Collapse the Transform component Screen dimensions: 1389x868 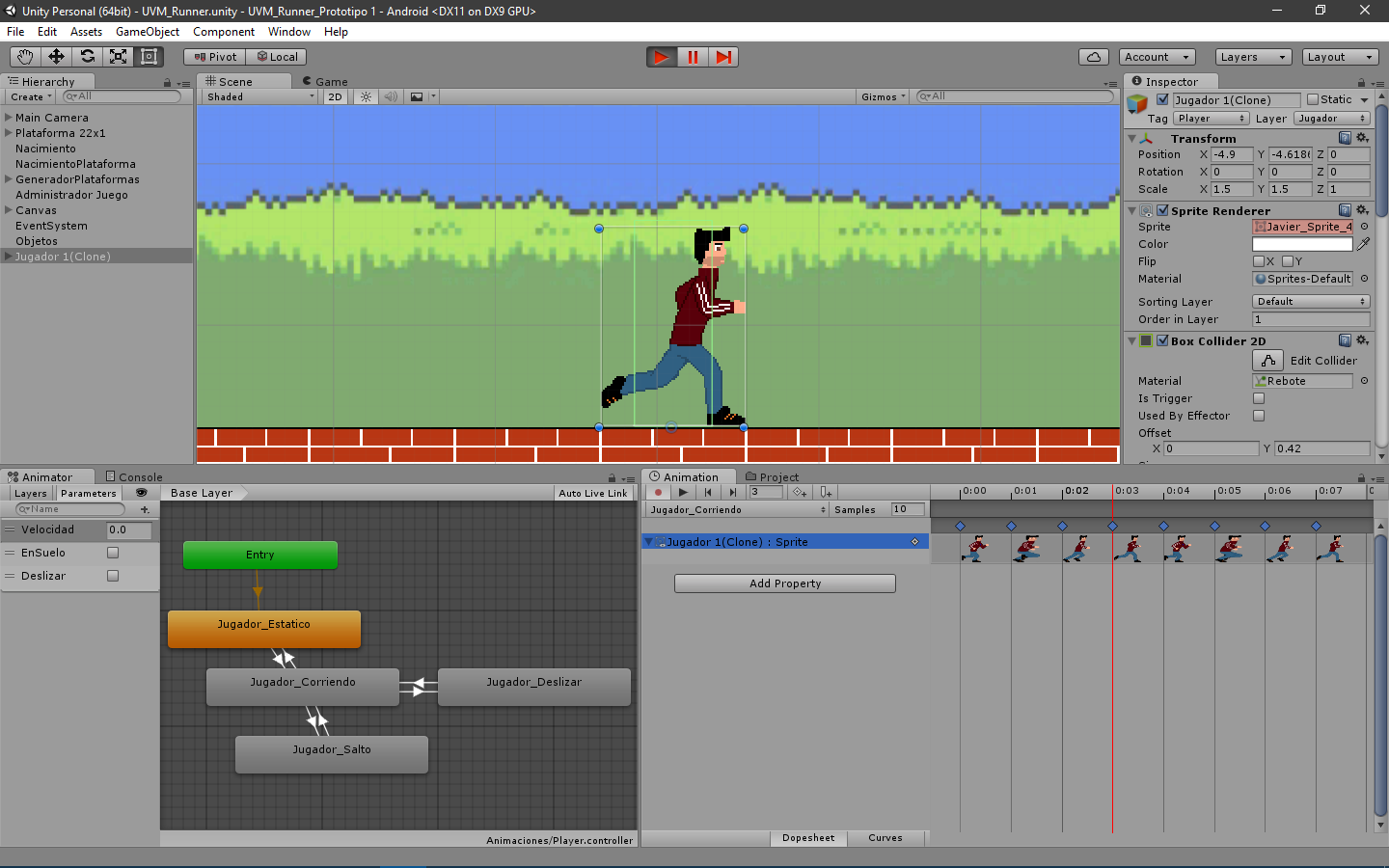tap(1132, 139)
